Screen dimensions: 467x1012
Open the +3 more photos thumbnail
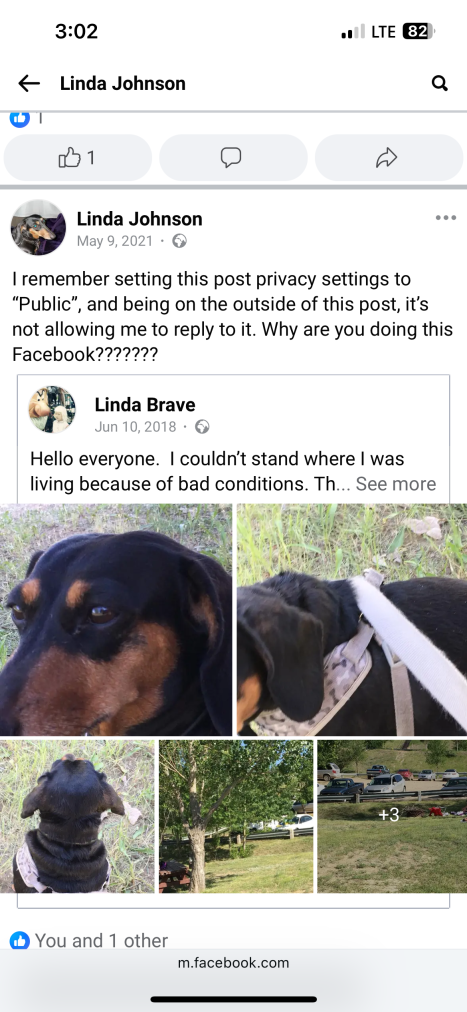tap(392, 816)
